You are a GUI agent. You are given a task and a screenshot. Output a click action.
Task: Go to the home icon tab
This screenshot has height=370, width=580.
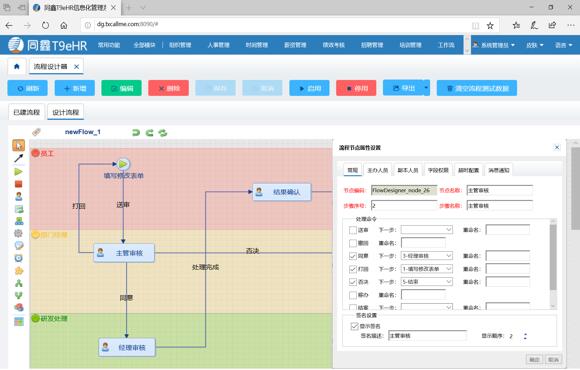pyautogui.click(x=17, y=67)
